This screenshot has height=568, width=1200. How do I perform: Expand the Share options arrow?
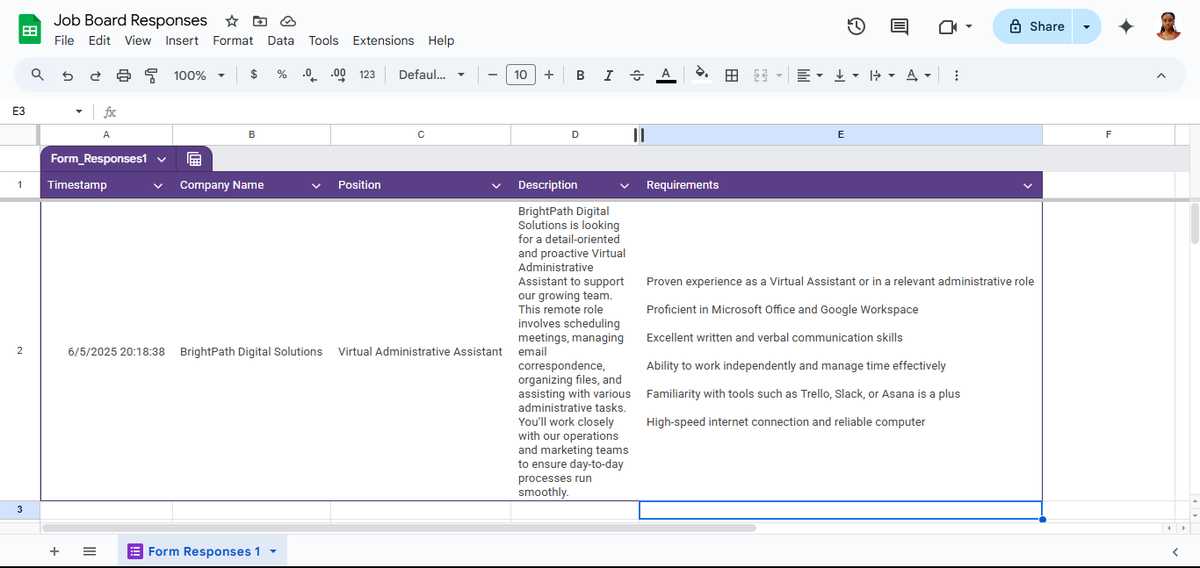pos(1086,26)
